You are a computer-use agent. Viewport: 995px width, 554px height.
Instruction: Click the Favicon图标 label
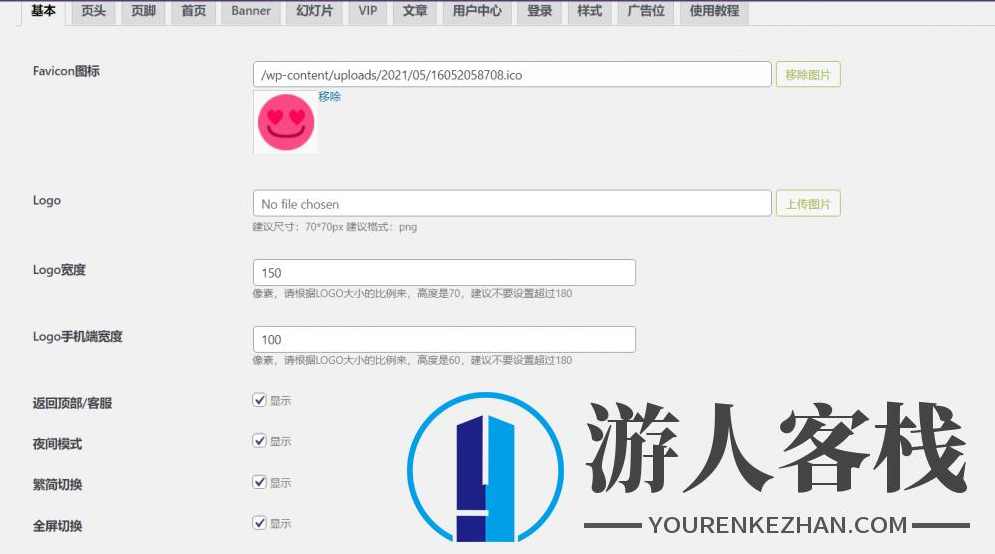pos(66,71)
